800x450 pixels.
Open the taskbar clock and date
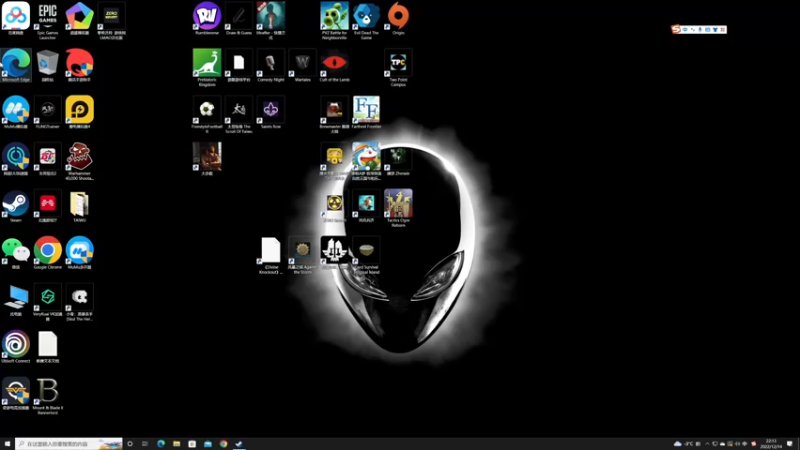click(x=771, y=444)
